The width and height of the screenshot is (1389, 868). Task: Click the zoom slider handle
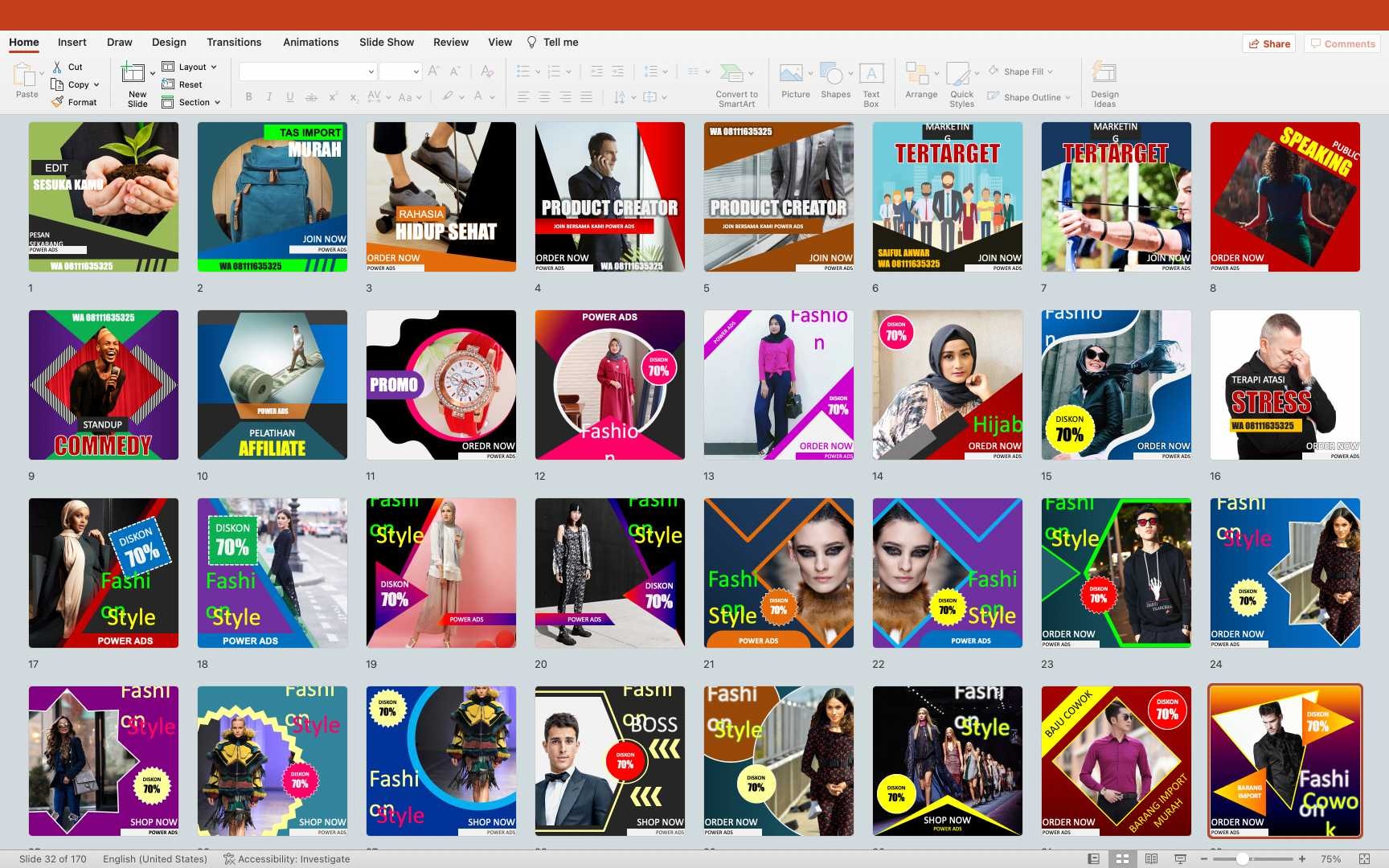(1242, 859)
